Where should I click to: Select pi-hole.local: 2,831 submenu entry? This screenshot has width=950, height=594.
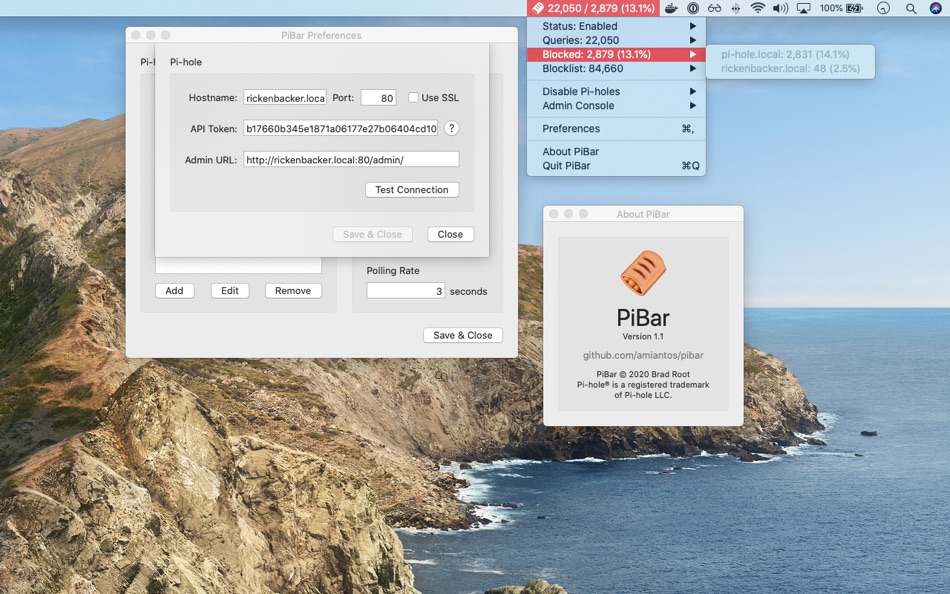(x=790, y=55)
